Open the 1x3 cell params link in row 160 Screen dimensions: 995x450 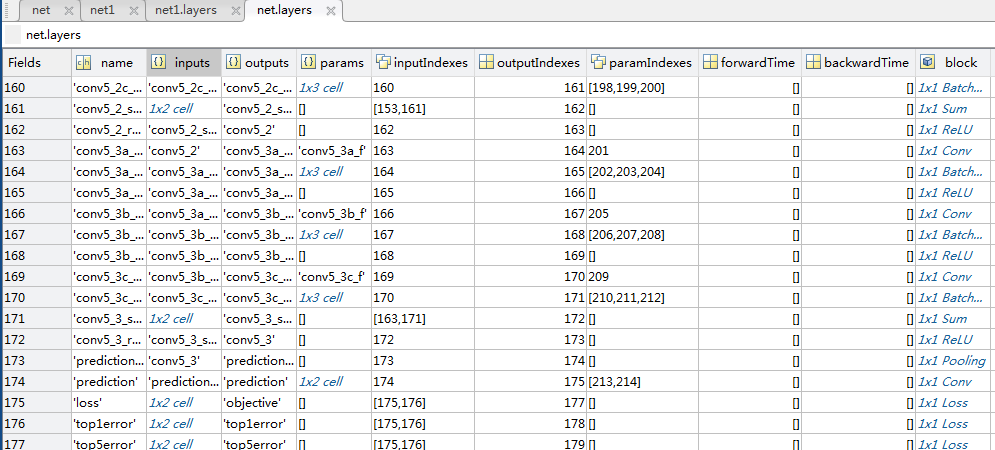pos(320,88)
